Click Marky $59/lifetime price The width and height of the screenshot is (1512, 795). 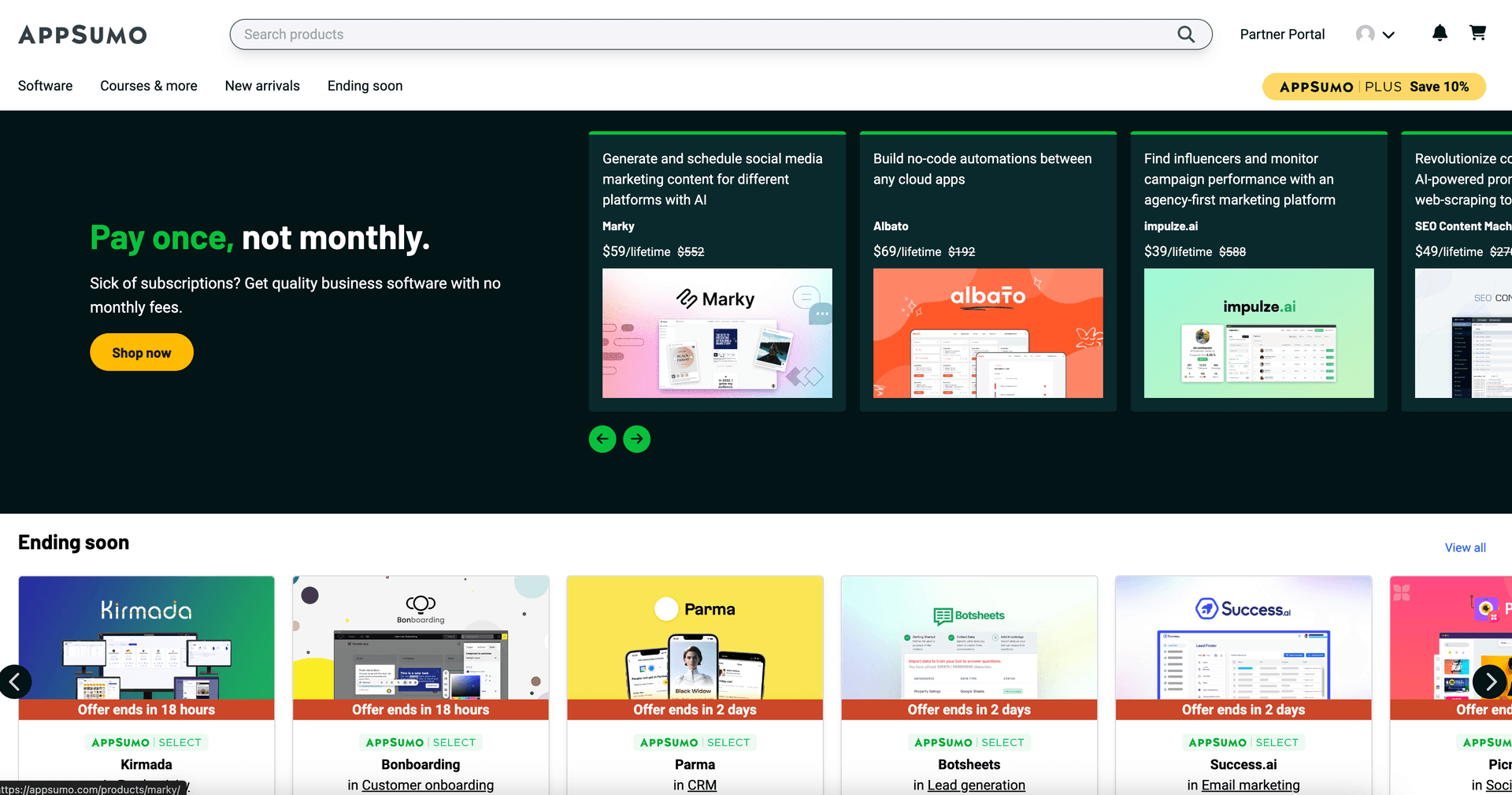(636, 251)
